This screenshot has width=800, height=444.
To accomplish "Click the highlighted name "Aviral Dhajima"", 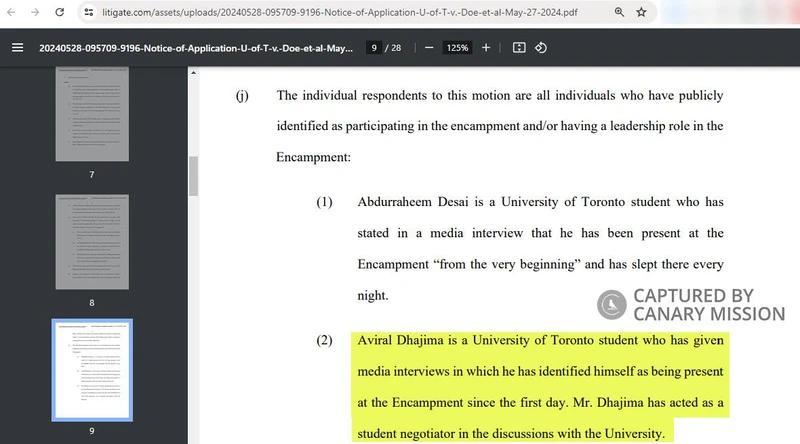I will pos(400,340).
